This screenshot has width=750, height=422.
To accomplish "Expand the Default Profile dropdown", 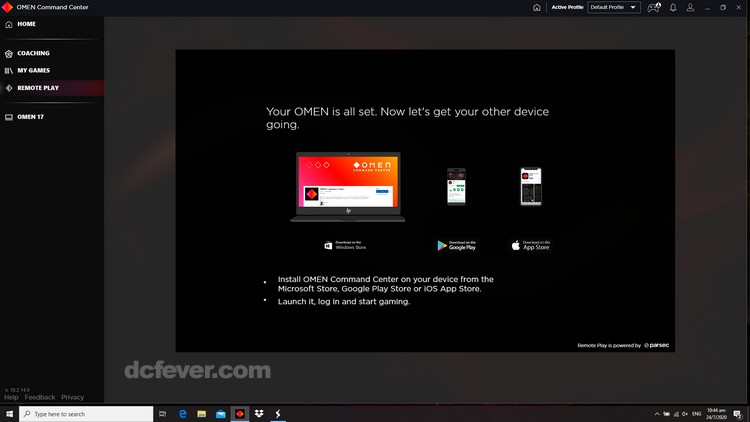I will tap(614, 7).
